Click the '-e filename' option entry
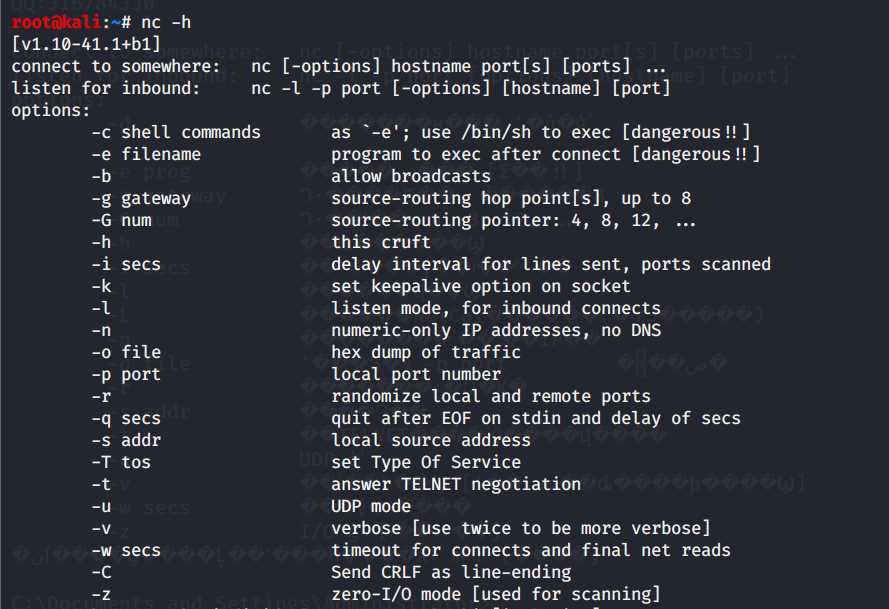The width and height of the screenshot is (889, 609). [x=146, y=154]
